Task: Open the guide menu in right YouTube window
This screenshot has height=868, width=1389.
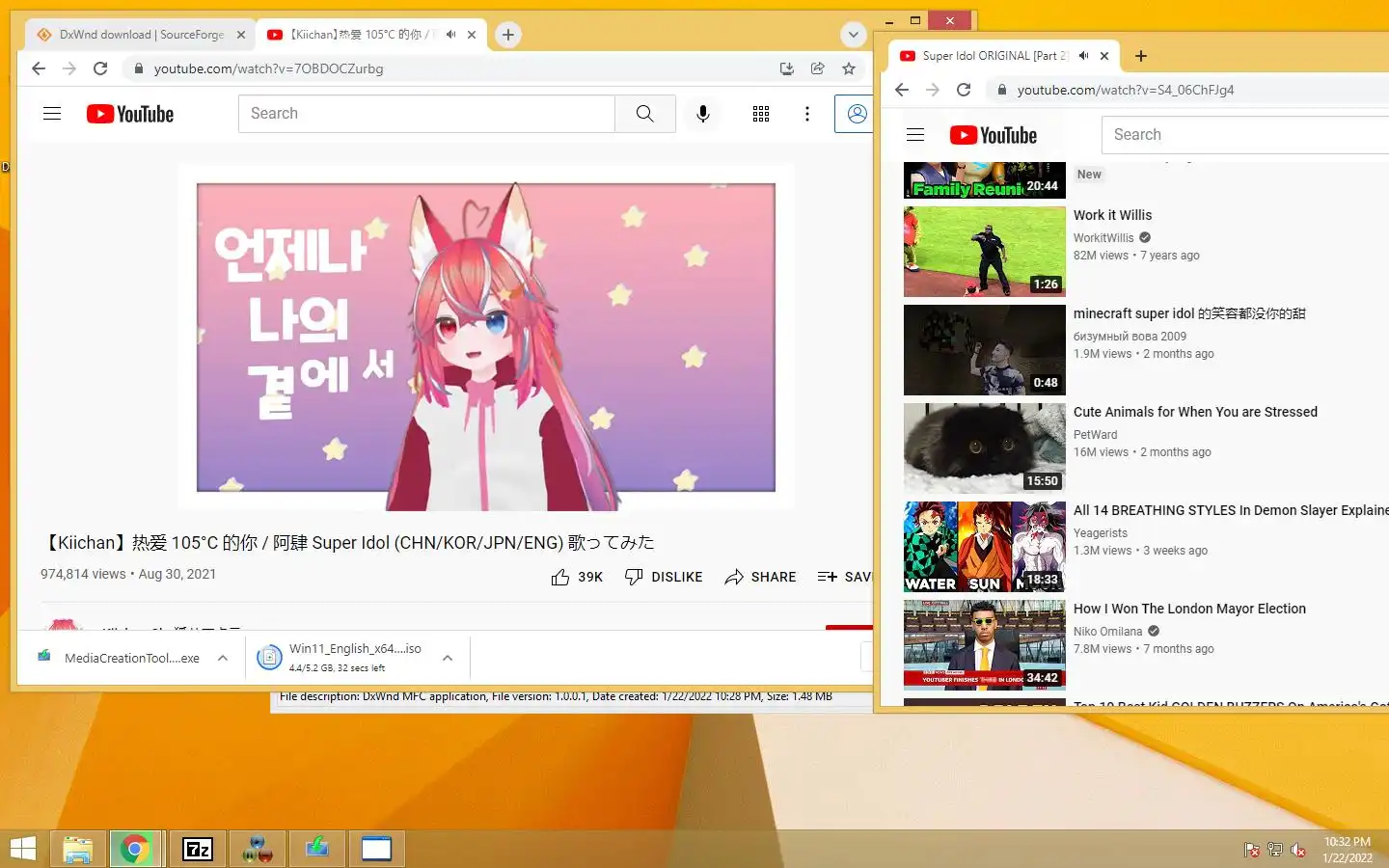Action: 915,135
